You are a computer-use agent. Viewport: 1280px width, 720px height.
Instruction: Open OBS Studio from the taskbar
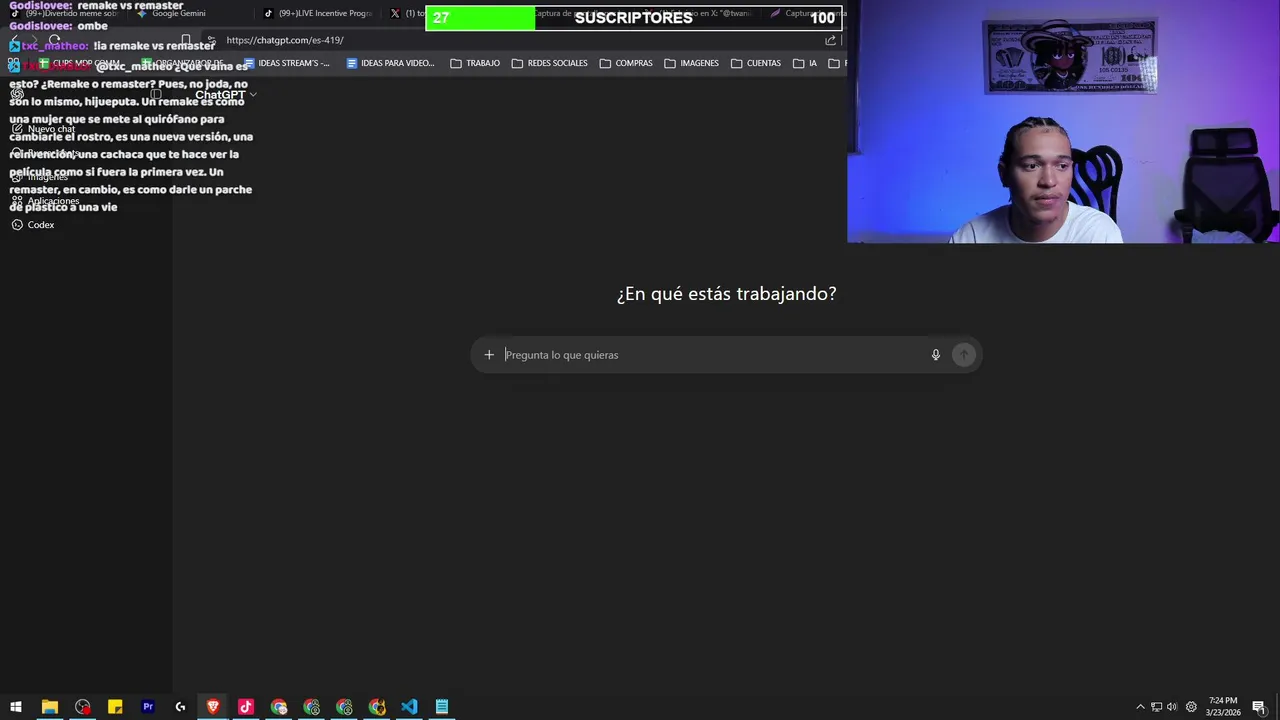click(x=82, y=707)
